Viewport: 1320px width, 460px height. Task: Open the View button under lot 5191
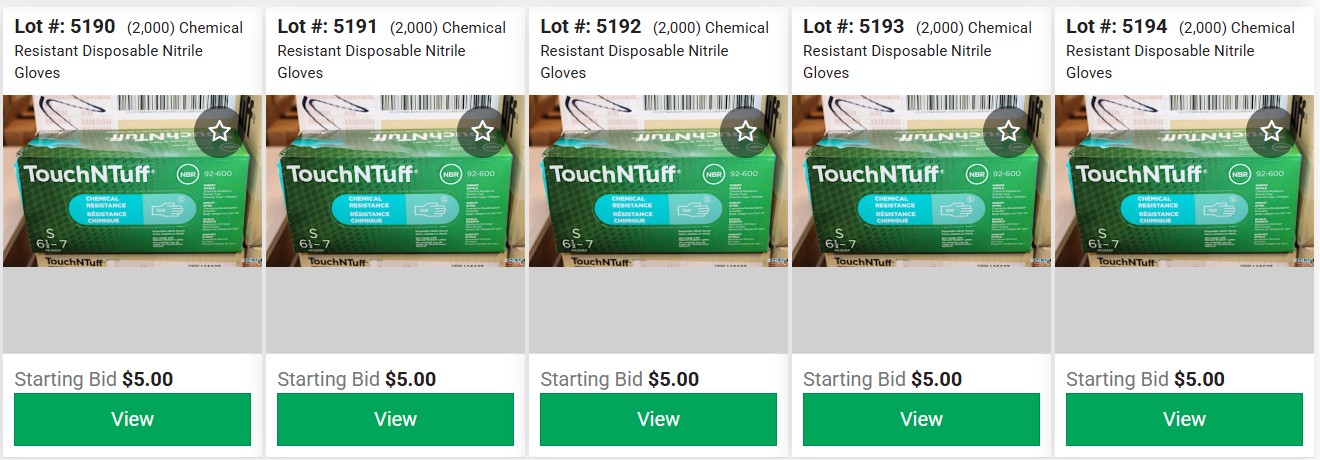coord(395,419)
